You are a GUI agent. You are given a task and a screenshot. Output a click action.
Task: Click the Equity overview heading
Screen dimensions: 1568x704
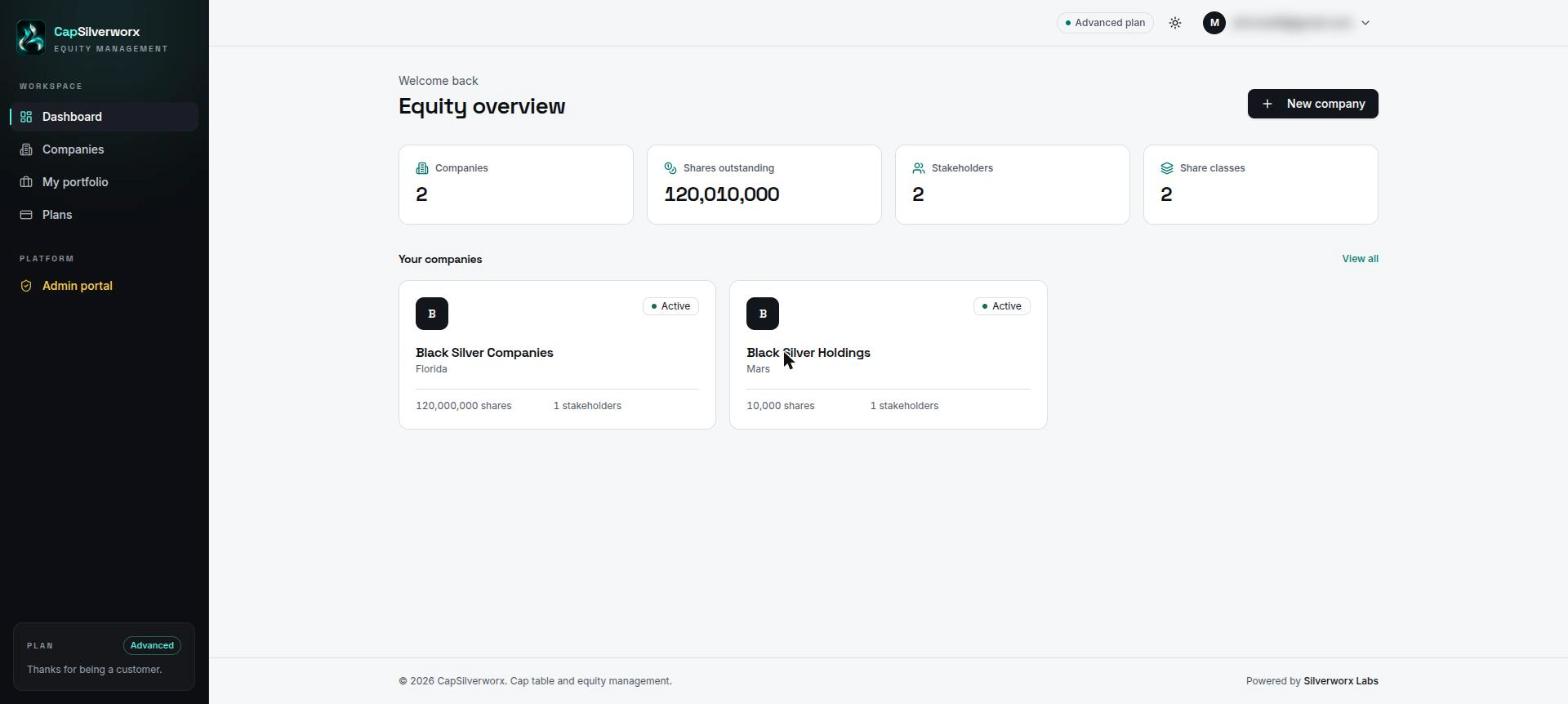point(482,106)
